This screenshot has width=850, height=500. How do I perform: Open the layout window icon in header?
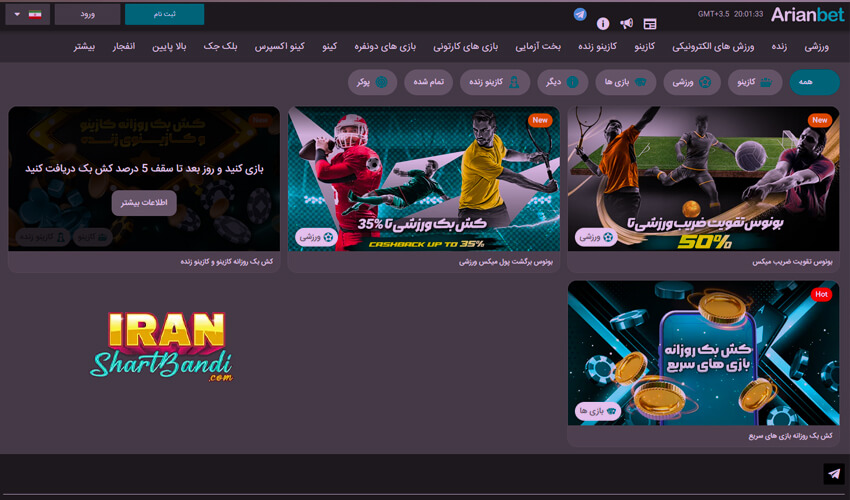point(649,23)
